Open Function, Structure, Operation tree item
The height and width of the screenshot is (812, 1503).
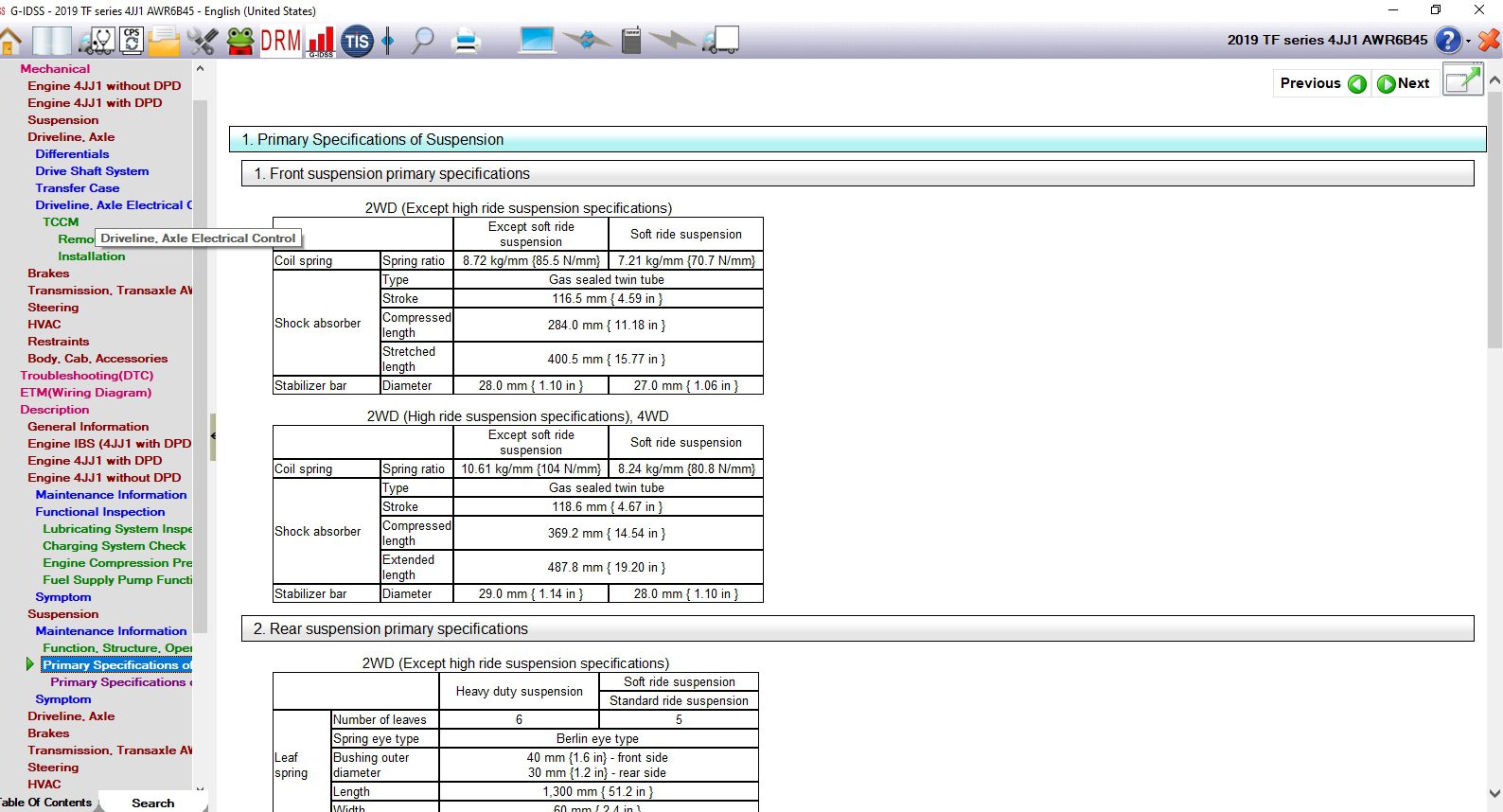point(117,647)
